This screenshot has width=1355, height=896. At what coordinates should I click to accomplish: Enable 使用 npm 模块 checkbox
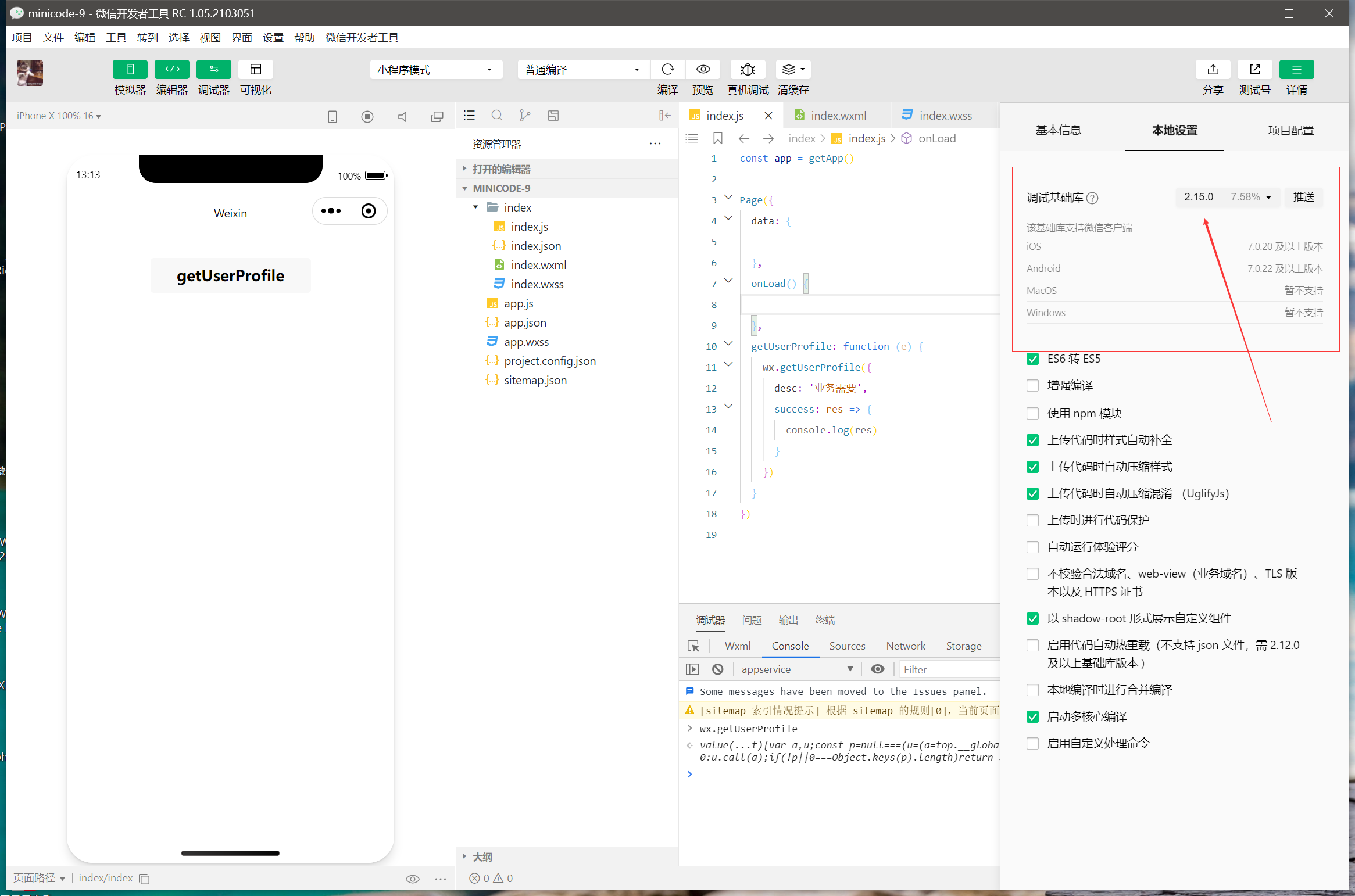pyautogui.click(x=1033, y=414)
